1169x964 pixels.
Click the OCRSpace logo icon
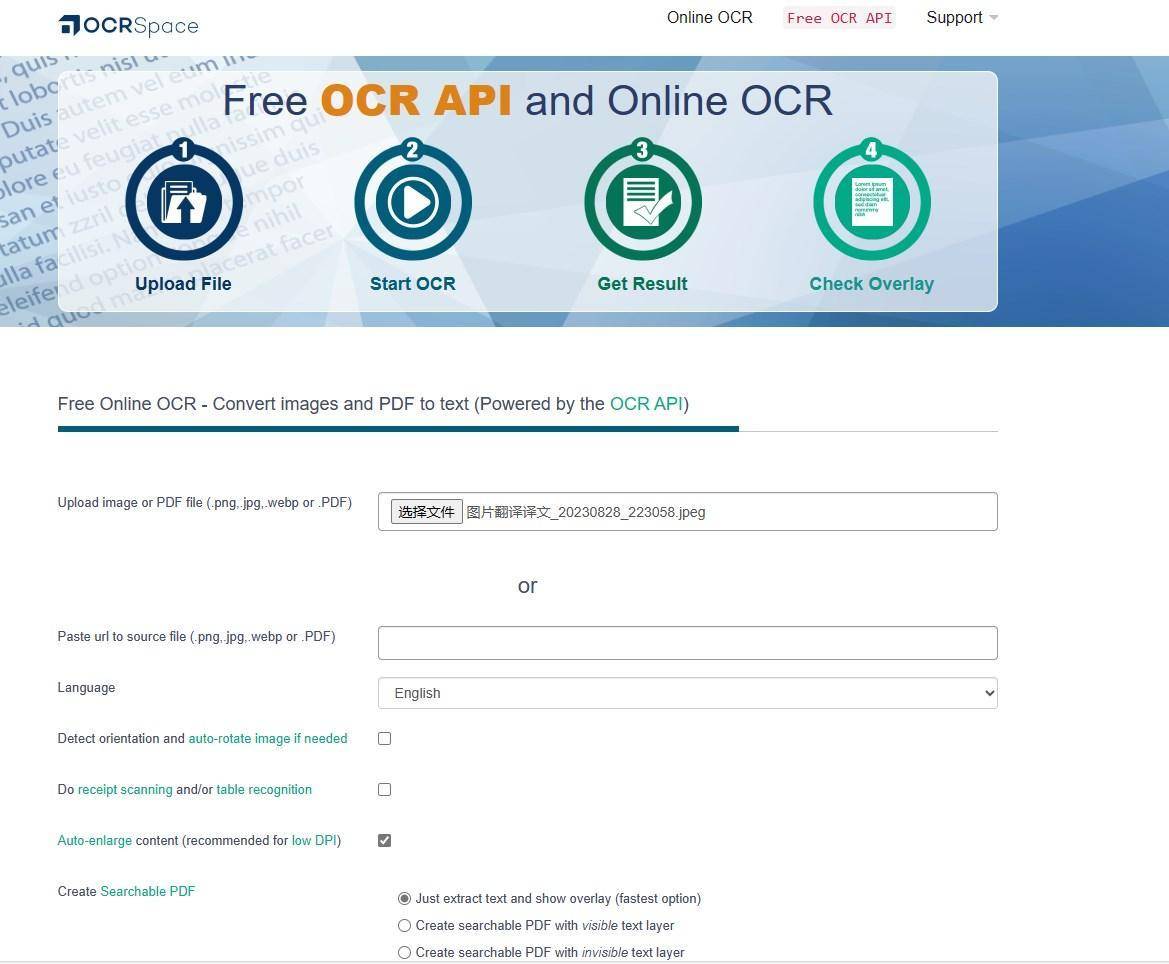[x=69, y=25]
